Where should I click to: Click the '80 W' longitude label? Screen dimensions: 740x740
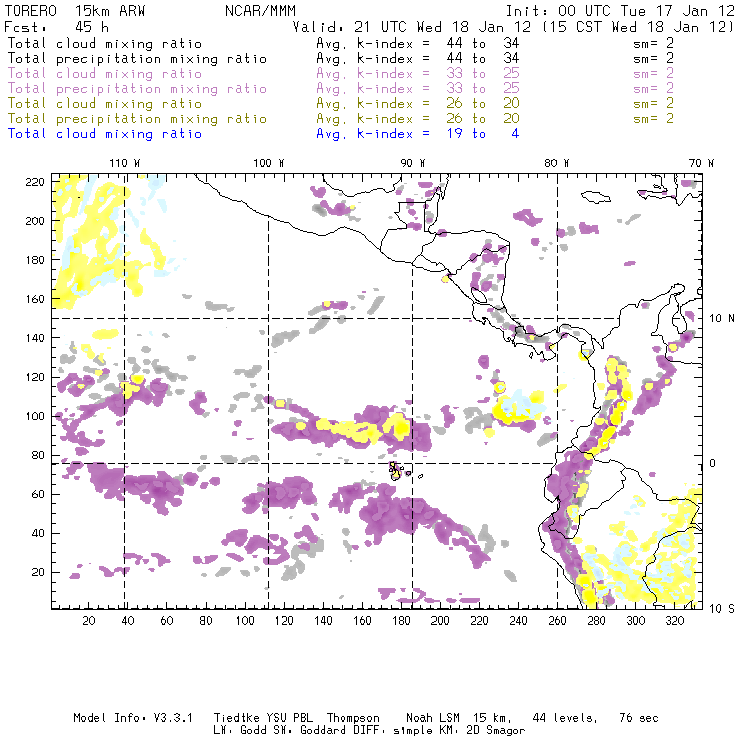(x=557, y=163)
